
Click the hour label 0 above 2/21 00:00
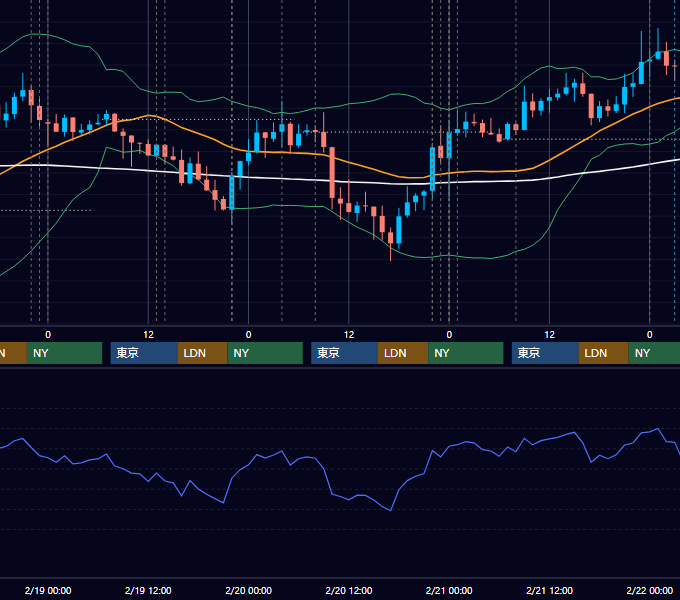click(449, 335)
